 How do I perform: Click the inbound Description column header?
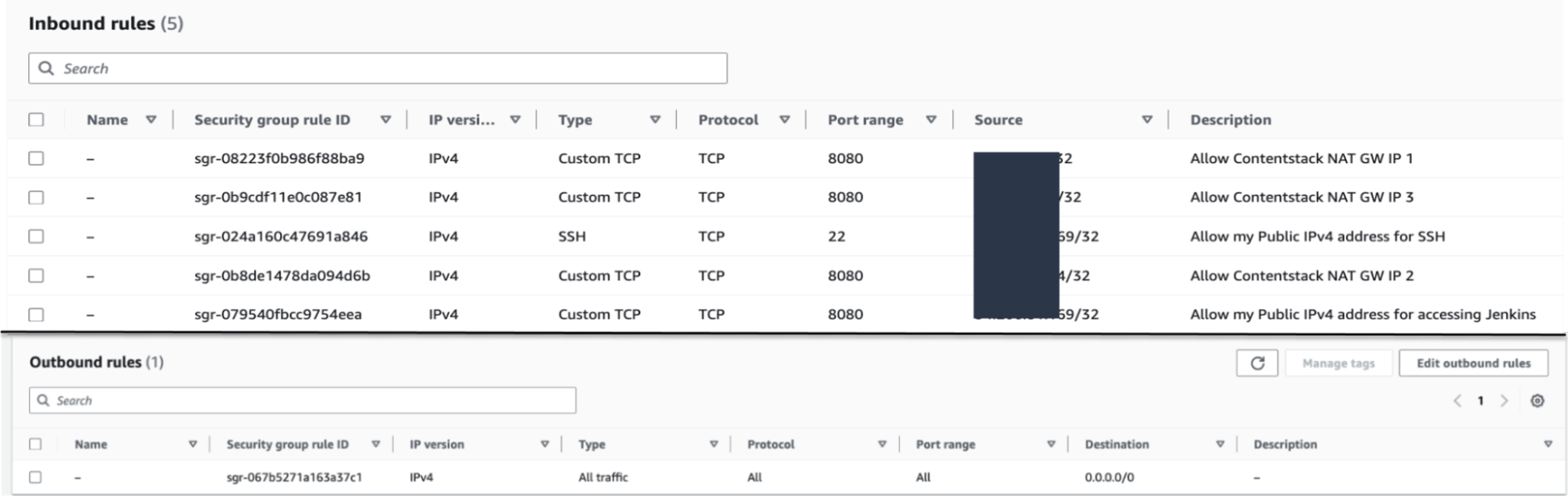1230,119
